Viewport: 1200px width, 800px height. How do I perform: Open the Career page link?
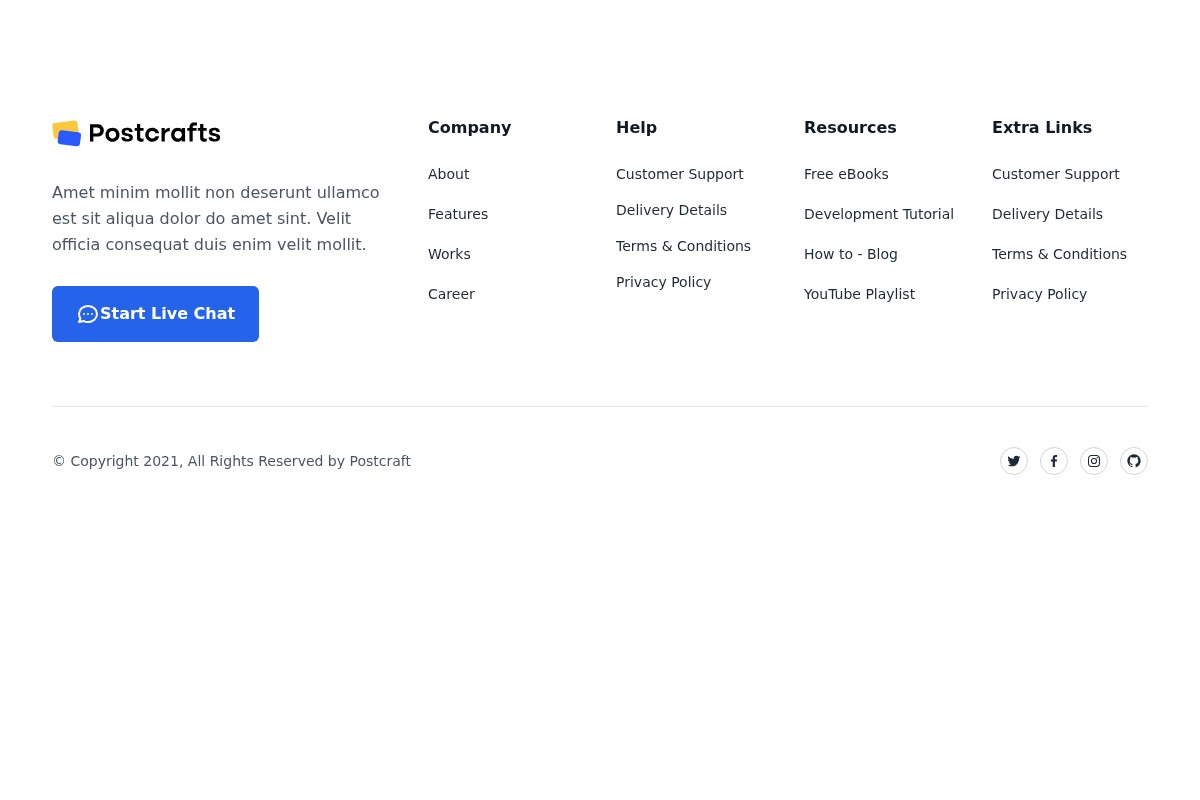pos(451,294)
